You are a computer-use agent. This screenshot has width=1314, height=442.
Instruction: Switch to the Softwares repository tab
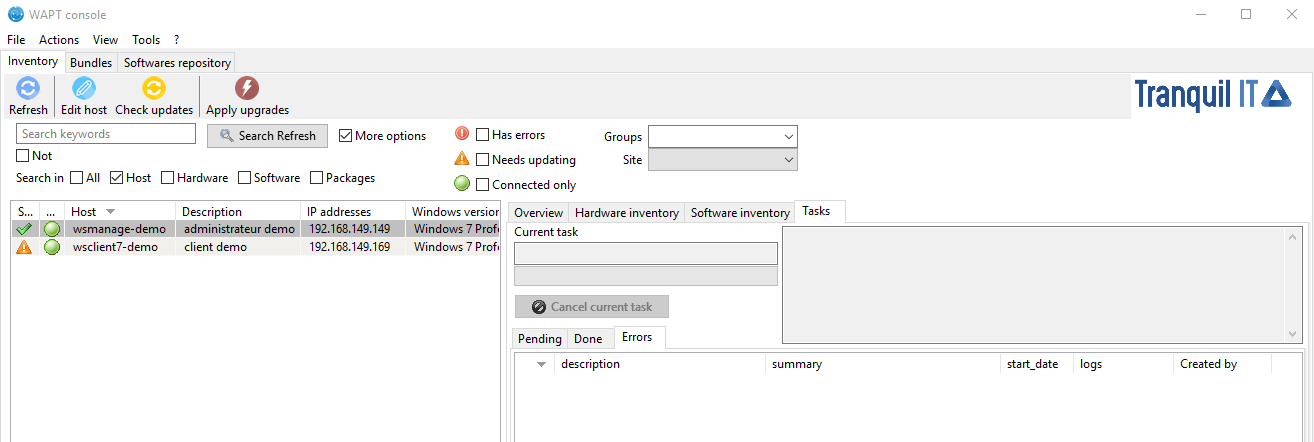177,63
